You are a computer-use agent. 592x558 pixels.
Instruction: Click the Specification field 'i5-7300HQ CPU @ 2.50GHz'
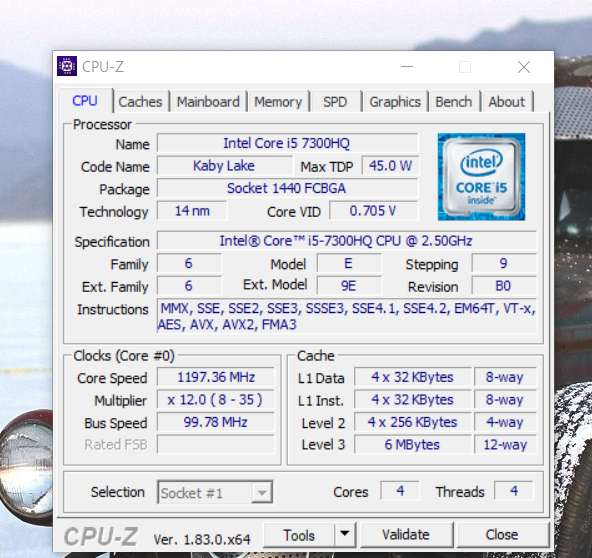click(x=347, y=241)
